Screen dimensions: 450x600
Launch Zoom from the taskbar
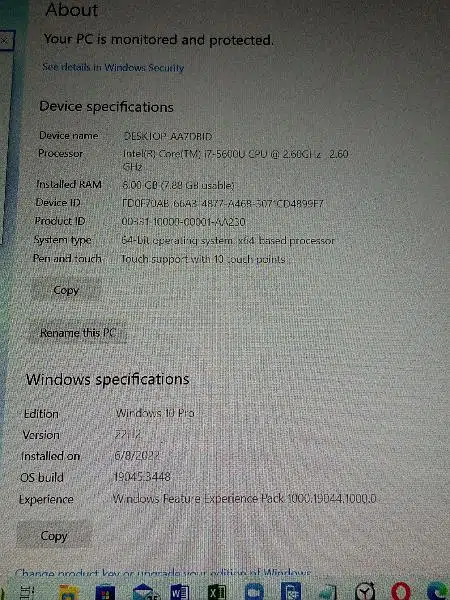click(x=254, y=592)
